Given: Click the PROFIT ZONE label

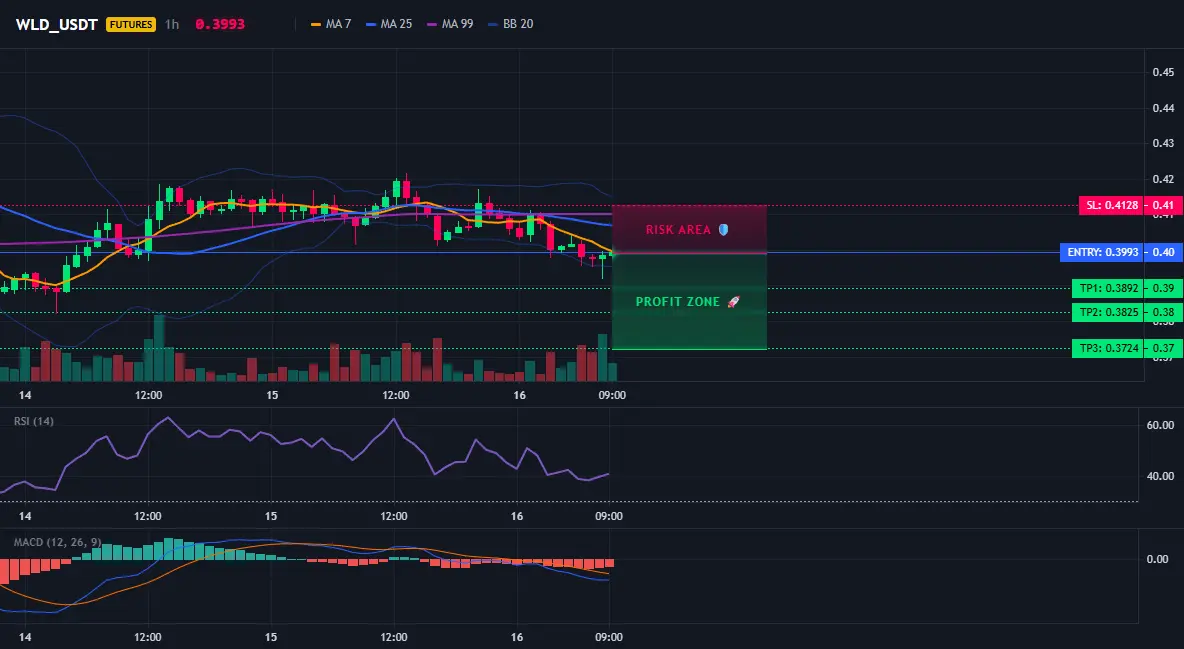Looking at the screenshot, I should pos(678,301).
